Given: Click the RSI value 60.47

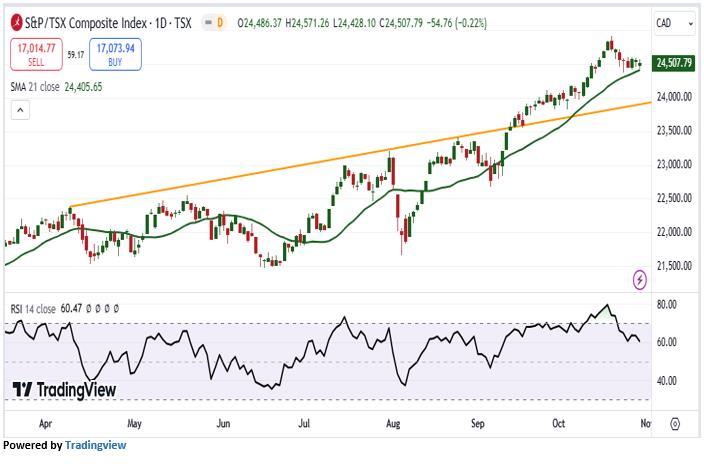Looking at the screenshot, I should (x=71, y=308).
